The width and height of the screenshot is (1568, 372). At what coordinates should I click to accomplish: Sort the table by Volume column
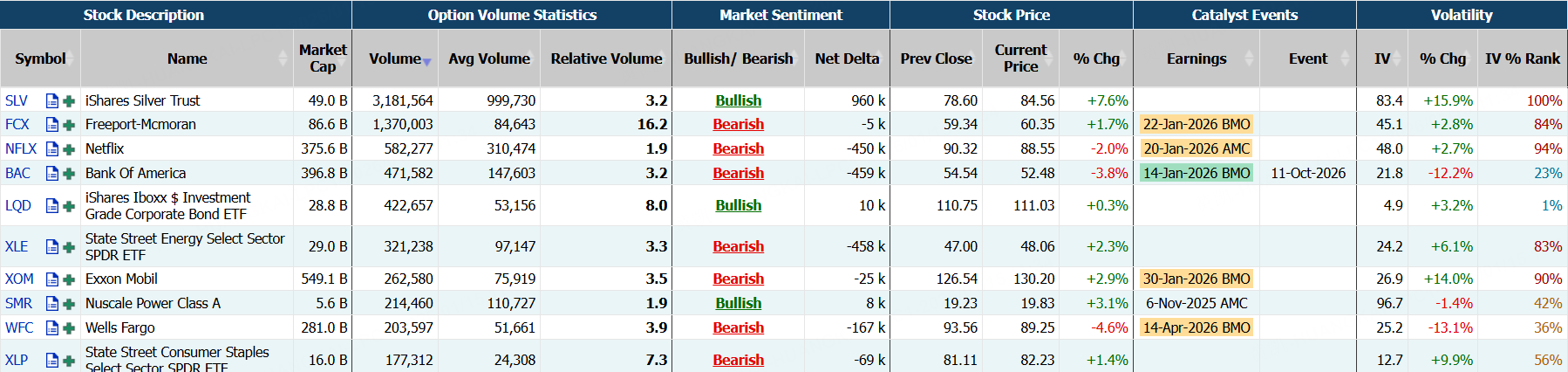(395, 59)
